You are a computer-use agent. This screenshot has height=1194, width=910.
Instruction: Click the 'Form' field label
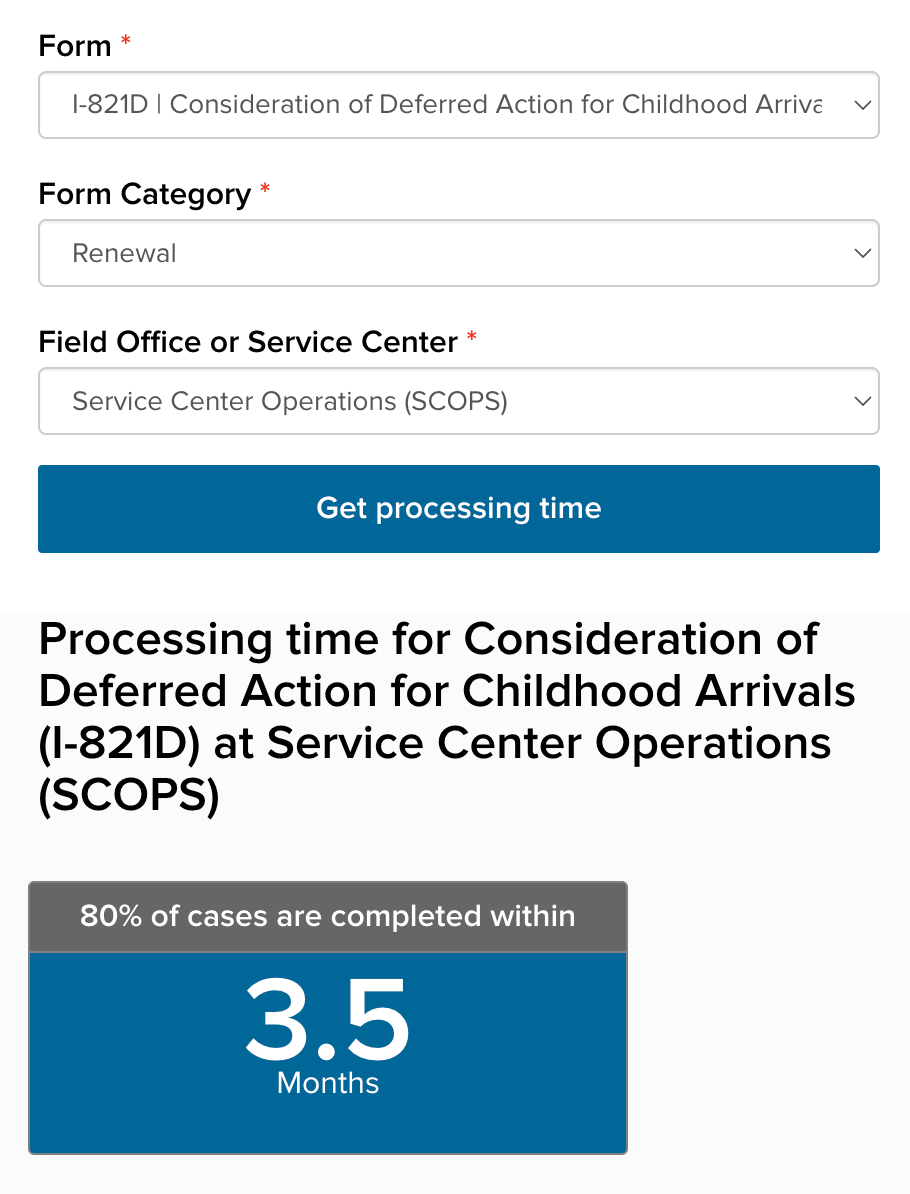pyautogui.click(x=74, y=46)
